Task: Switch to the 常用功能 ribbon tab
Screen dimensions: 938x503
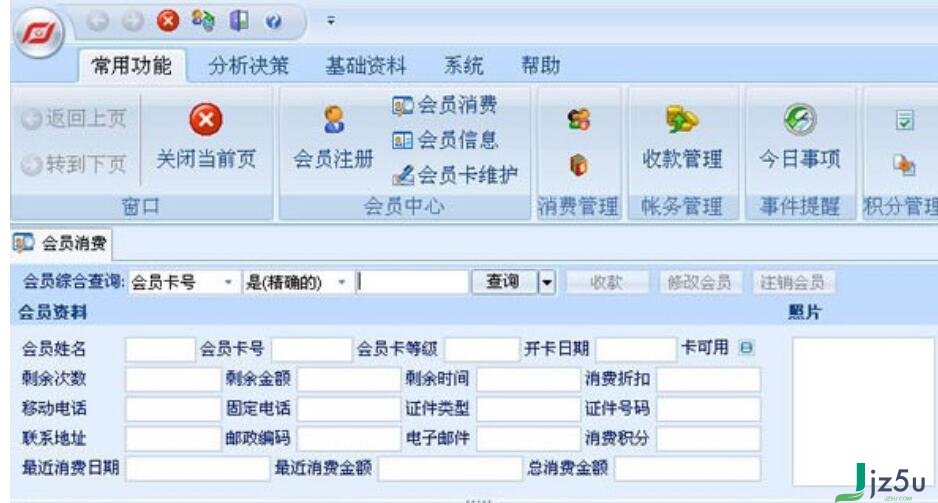Action: coord(132,65)
